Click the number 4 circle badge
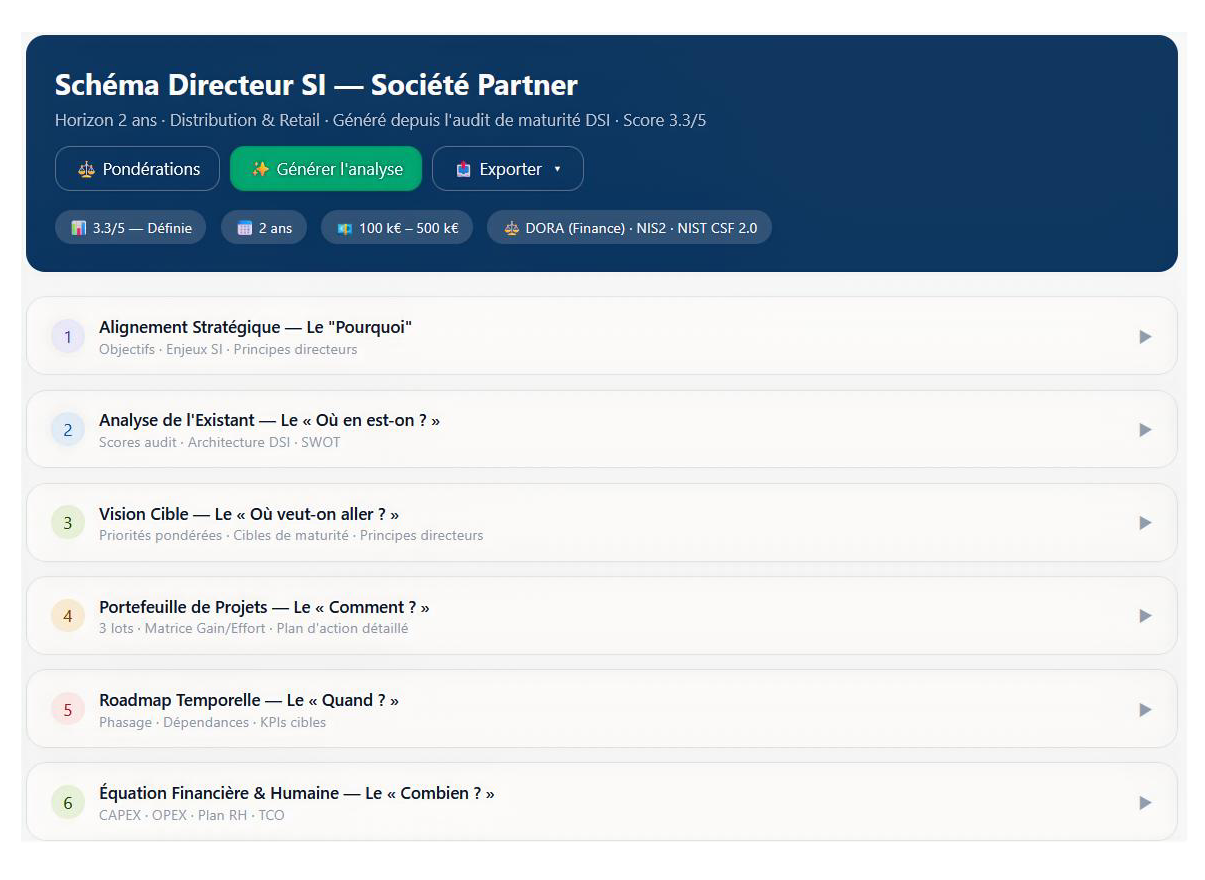Viewport: 1205px width, 880px height. tap(68, 616)
